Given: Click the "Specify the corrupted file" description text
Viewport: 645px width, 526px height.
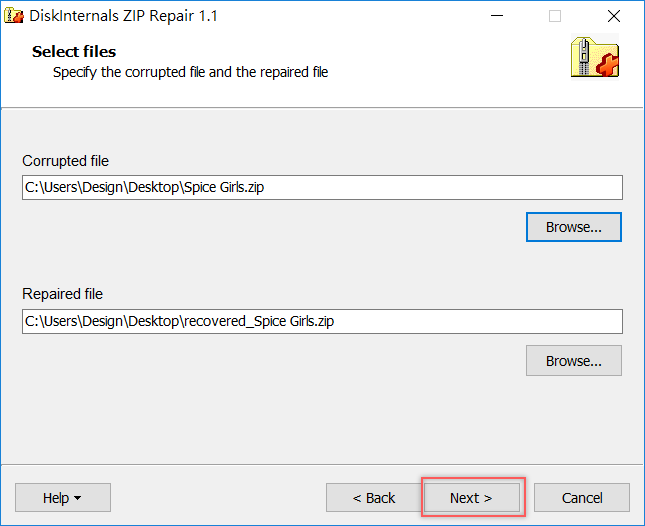Looking at the screenshot, I should click(x=190, y=72).
